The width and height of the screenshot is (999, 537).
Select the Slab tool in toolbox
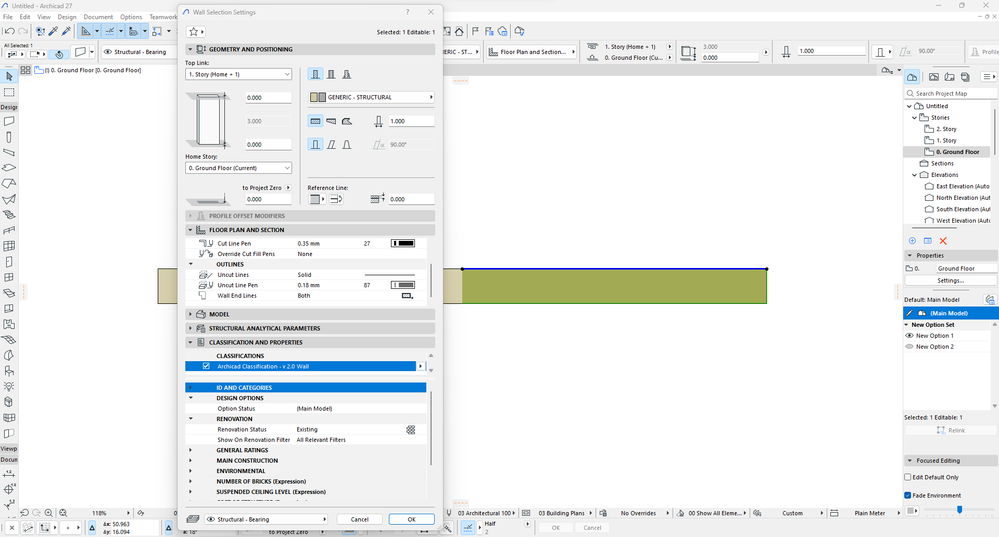click(x=9, y=168)
